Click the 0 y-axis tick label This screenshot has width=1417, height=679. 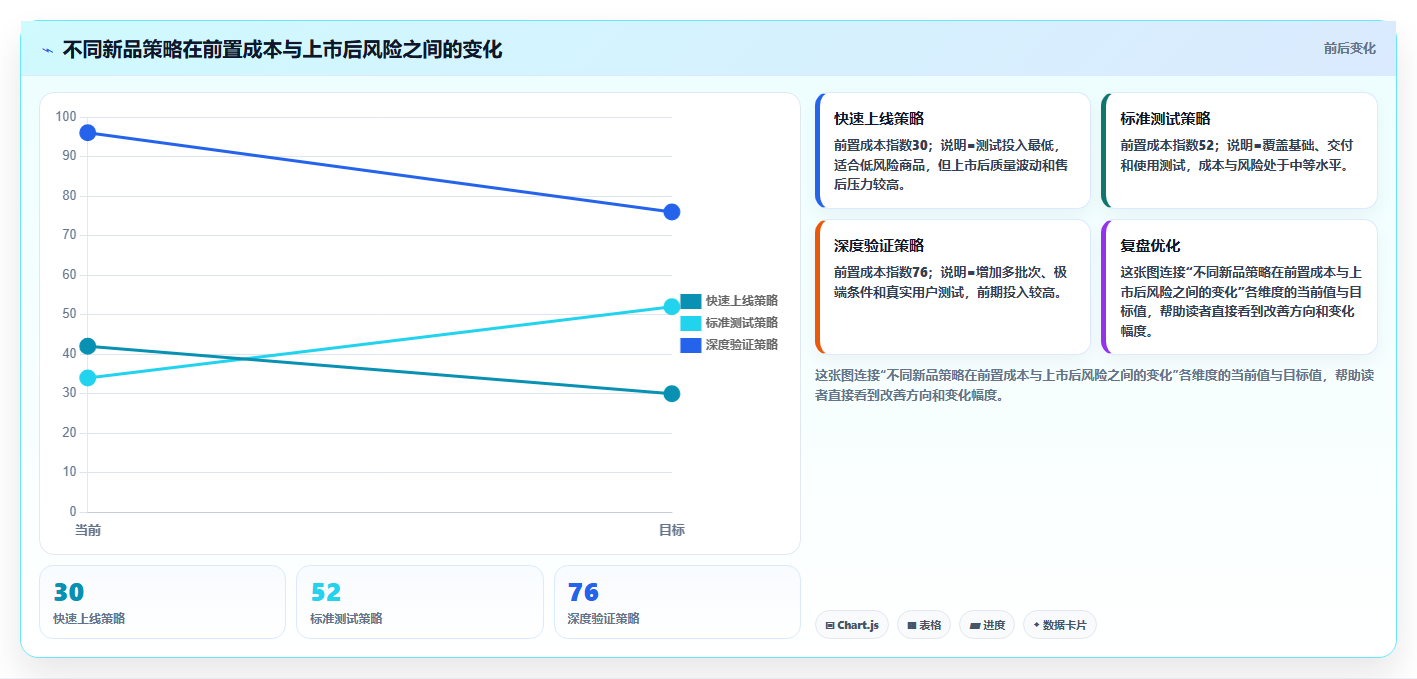73,512
